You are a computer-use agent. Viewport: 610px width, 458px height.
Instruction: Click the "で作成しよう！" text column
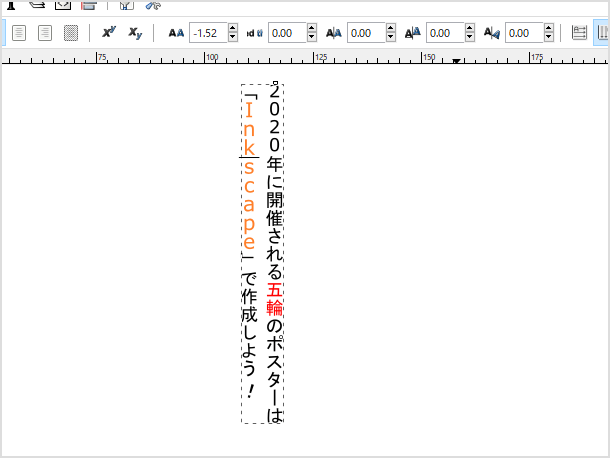(x=249, y=335)
